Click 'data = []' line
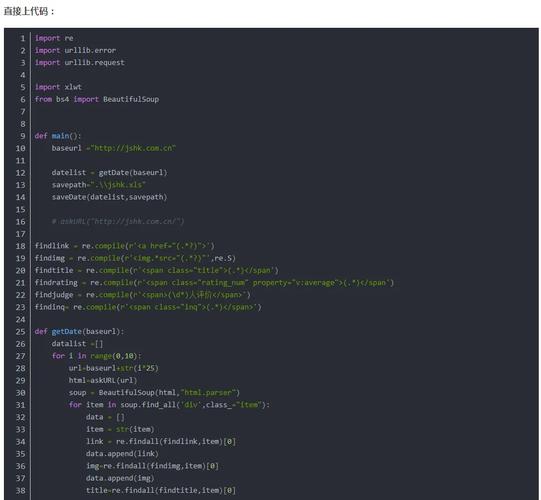Screen dimensions: 541x500 click(105, 417)
